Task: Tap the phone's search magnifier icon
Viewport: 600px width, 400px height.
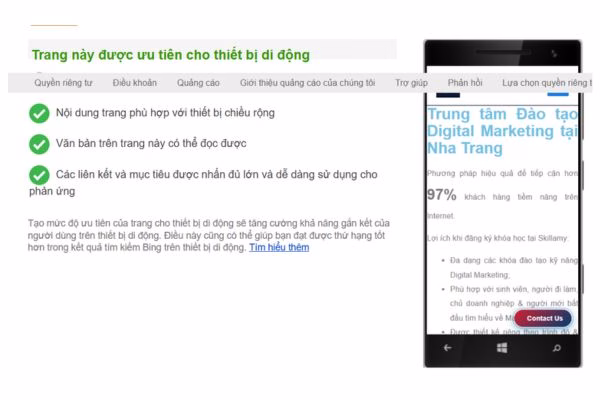Action: pyautogui.click(x=557, y=348)
